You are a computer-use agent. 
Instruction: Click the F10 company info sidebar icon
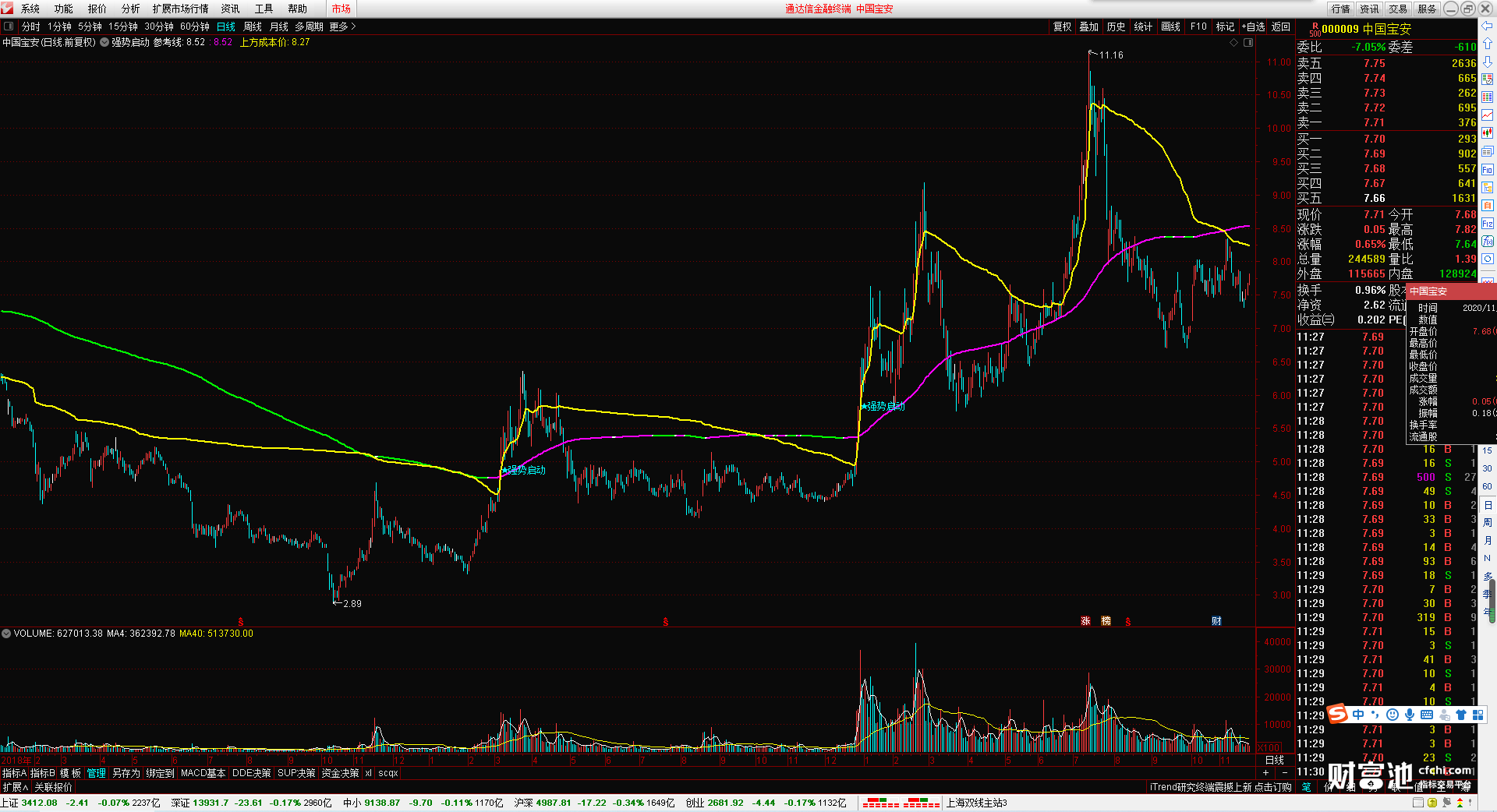coord(1488,169)
